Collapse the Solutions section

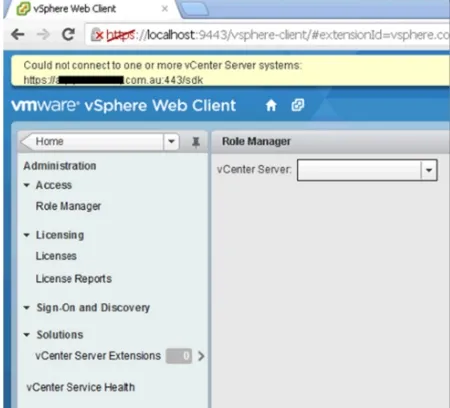pos(27,335)
